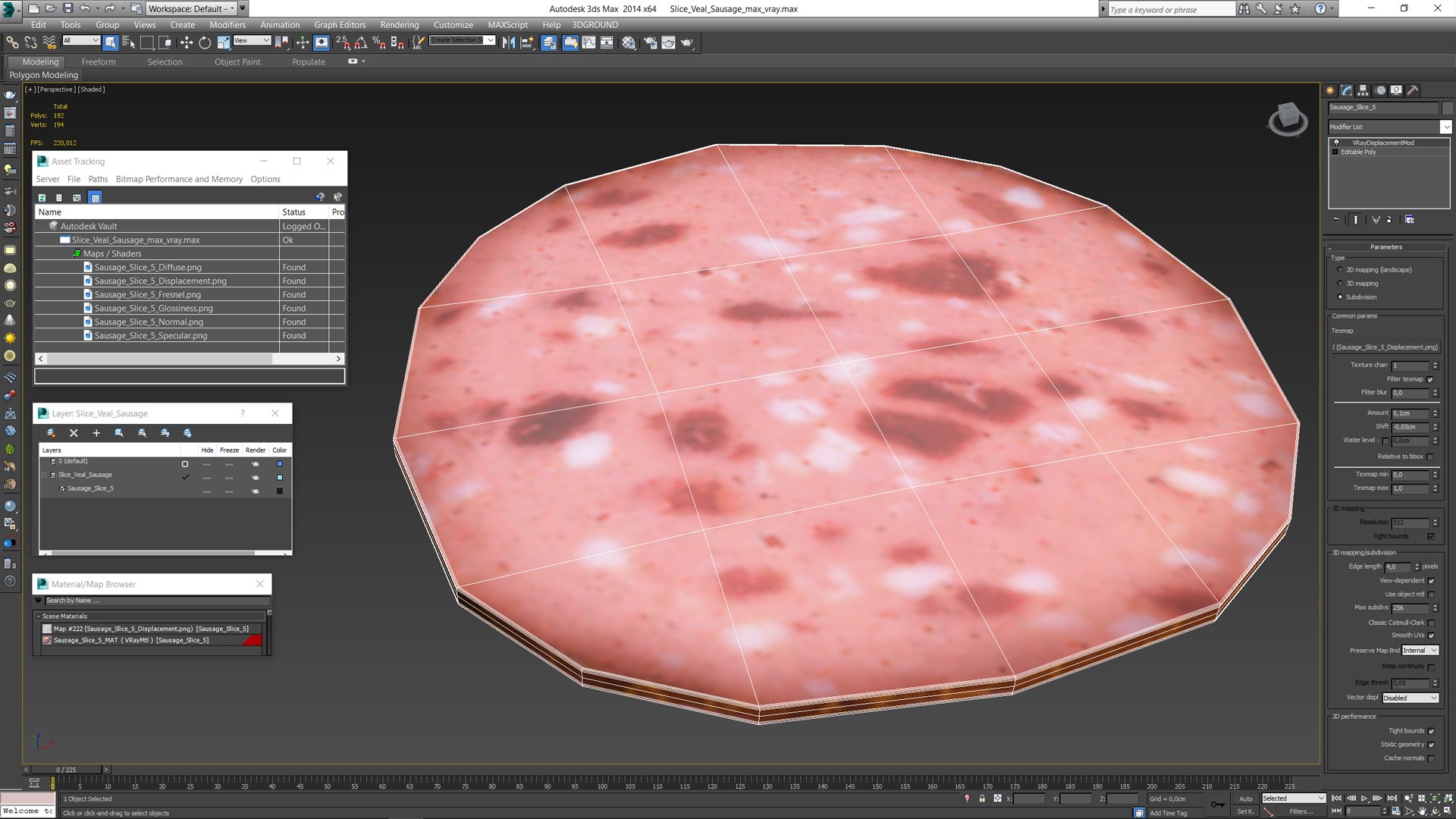This screenshot has height=819, width=1456.
Task: Open Bitmap Performance and Memory menu
Action: pos(179,179)
